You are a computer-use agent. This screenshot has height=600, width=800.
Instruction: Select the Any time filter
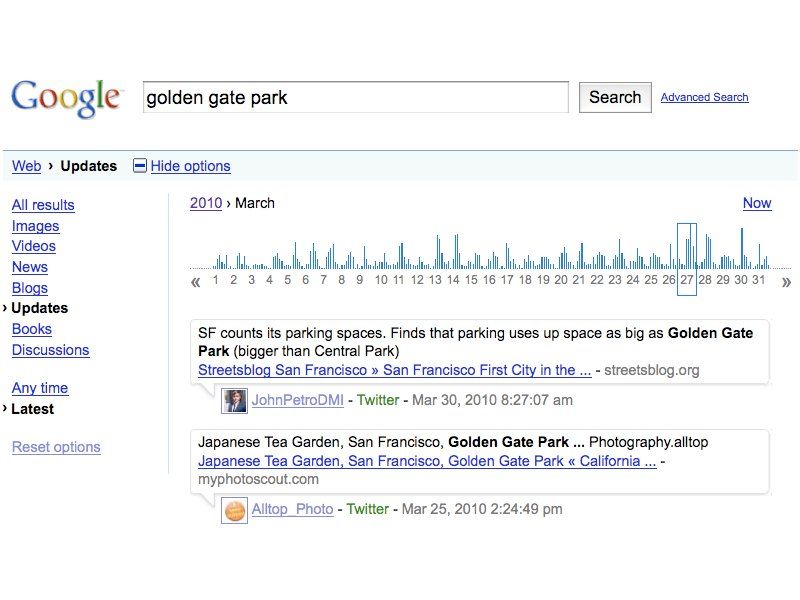pos(40,388)
